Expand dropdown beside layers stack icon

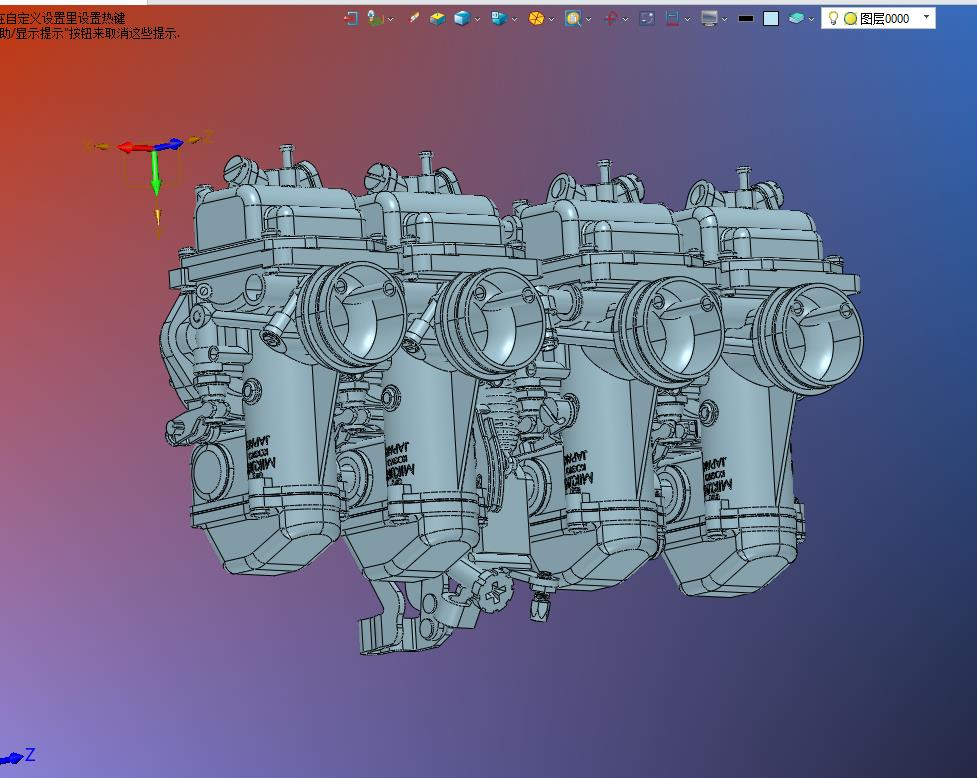coord(811,19)
